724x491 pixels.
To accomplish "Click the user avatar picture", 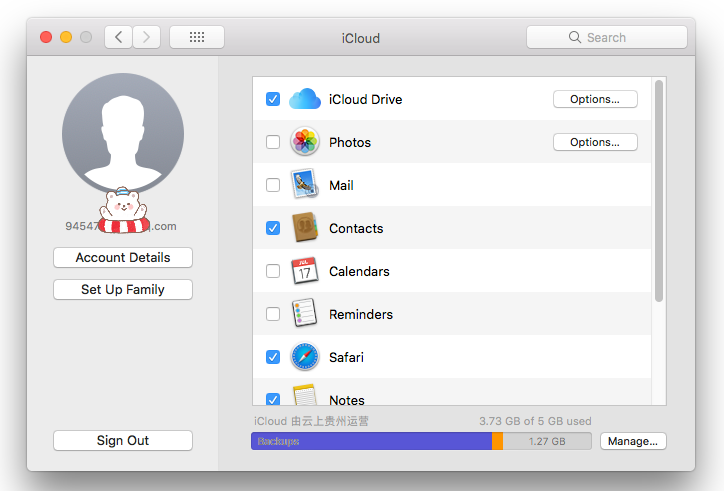I will (123, 134).
